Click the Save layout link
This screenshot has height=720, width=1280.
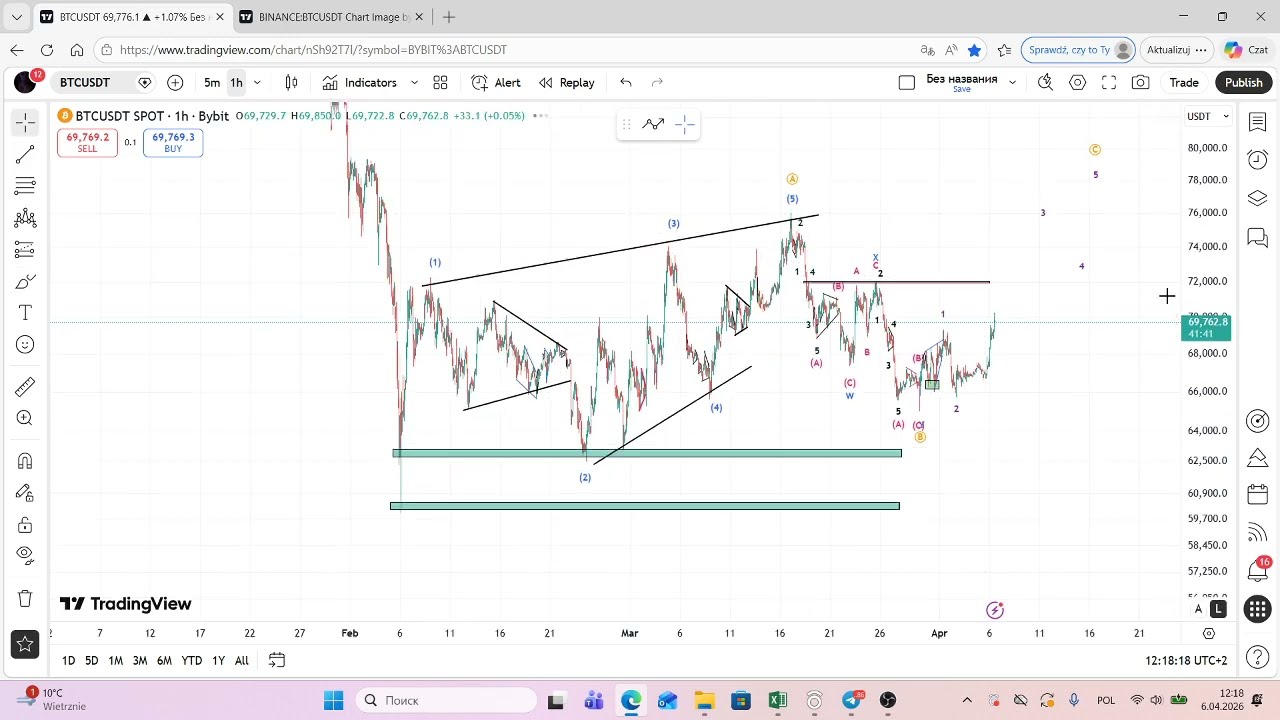pyautogui.click(x=961, y=90)
